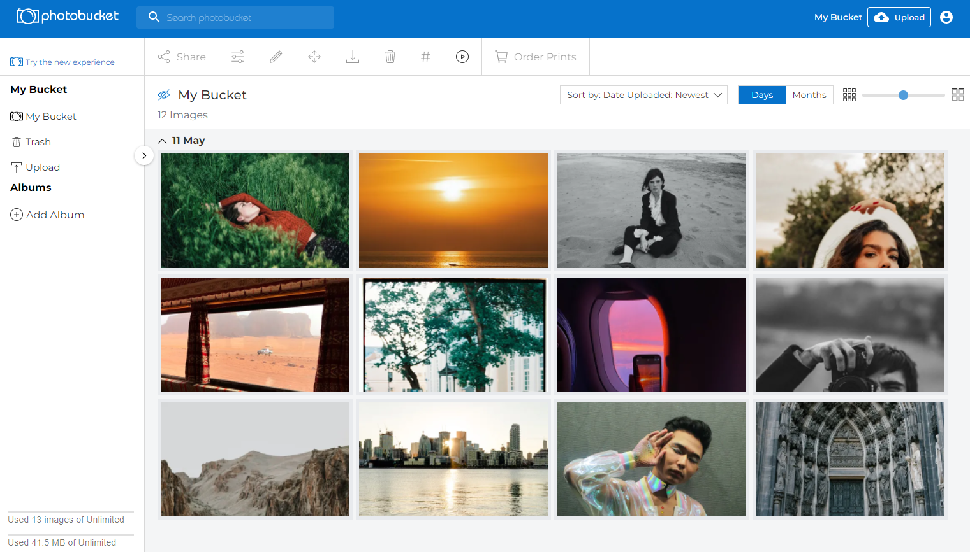This screenshot has height=552, width=970.
Task: Open the rocky mountain landscape photo
Action: click(255, 459)
